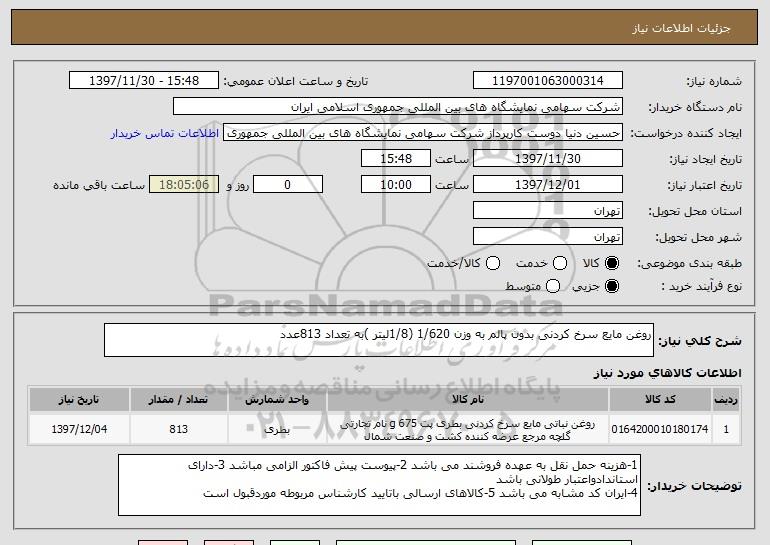Click the واحد شمارش column header
The width and height of the screenshot is (770, 545).
point(277,400)
